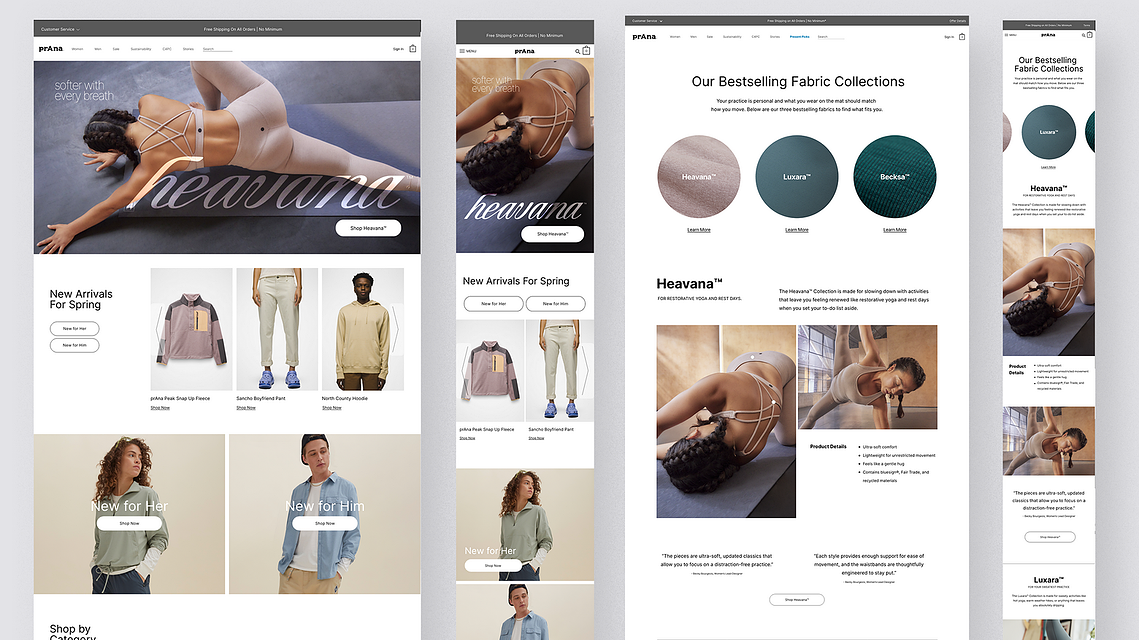Click Shop Now on desktop New for Him tile
The width and height of the screenshot is (1139, 640).
pos(325,523)
